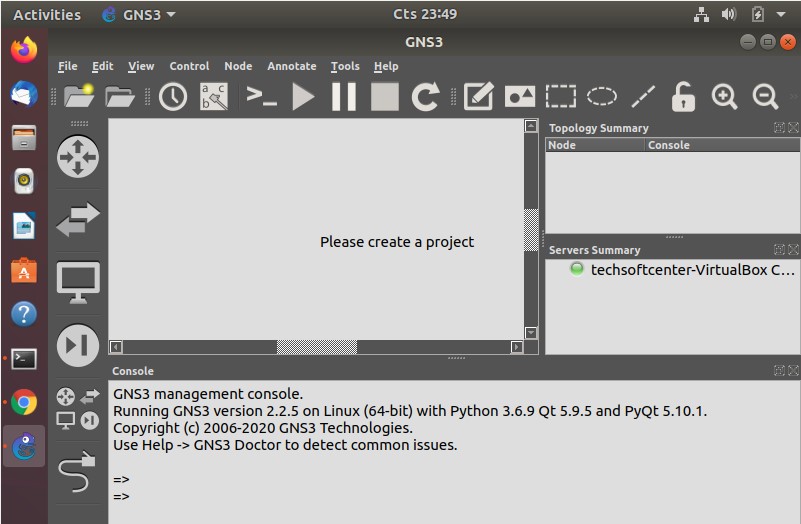This screenshot has height=524, width=801.
Task: Start all nodes with play button
Action: pyautogui.click(x=303, y=97)
